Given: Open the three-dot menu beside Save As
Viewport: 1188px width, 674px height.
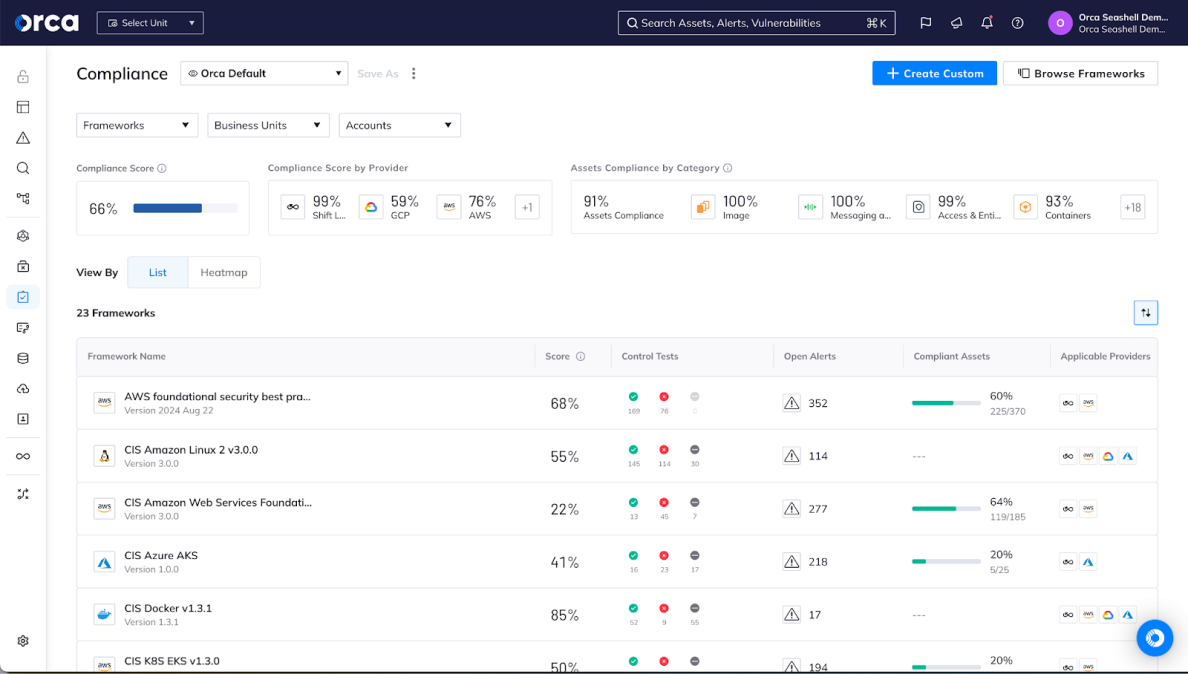Looking at the screenshot, I should tap(414, 73).
